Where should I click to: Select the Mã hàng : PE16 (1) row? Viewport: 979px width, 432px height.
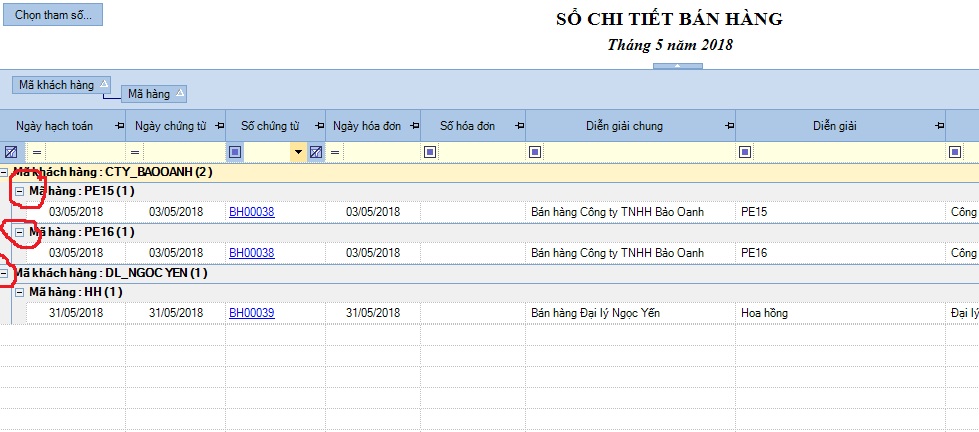(496, 232)
